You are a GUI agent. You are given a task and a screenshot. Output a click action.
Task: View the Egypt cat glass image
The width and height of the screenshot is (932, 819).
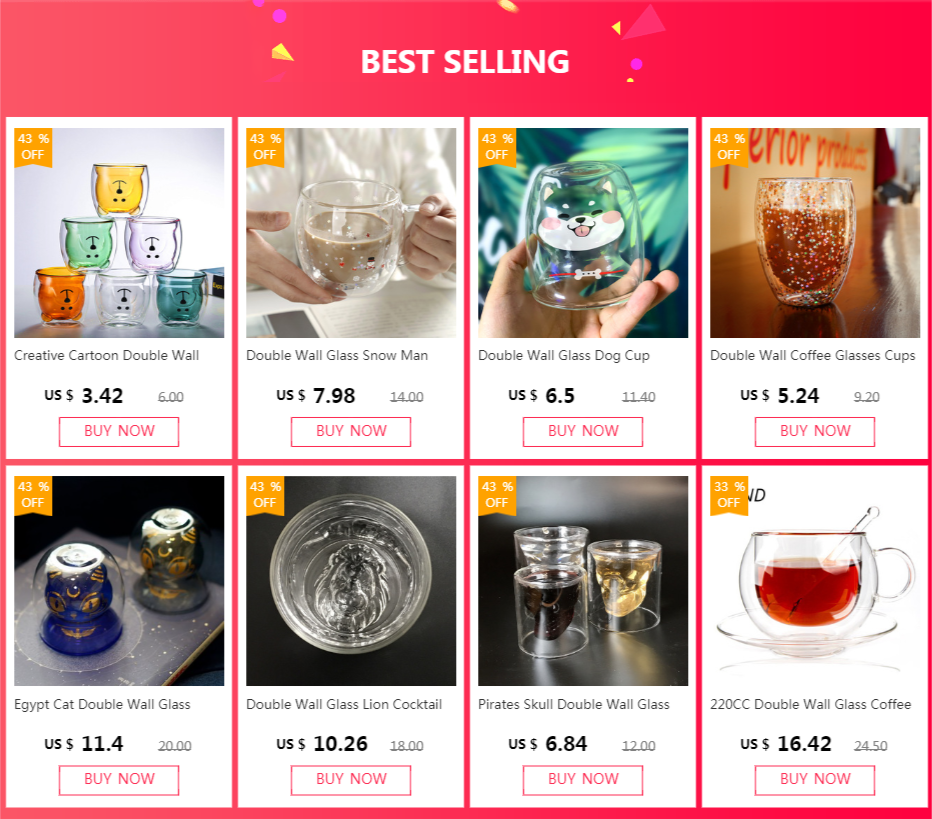[x=119, y=581]
